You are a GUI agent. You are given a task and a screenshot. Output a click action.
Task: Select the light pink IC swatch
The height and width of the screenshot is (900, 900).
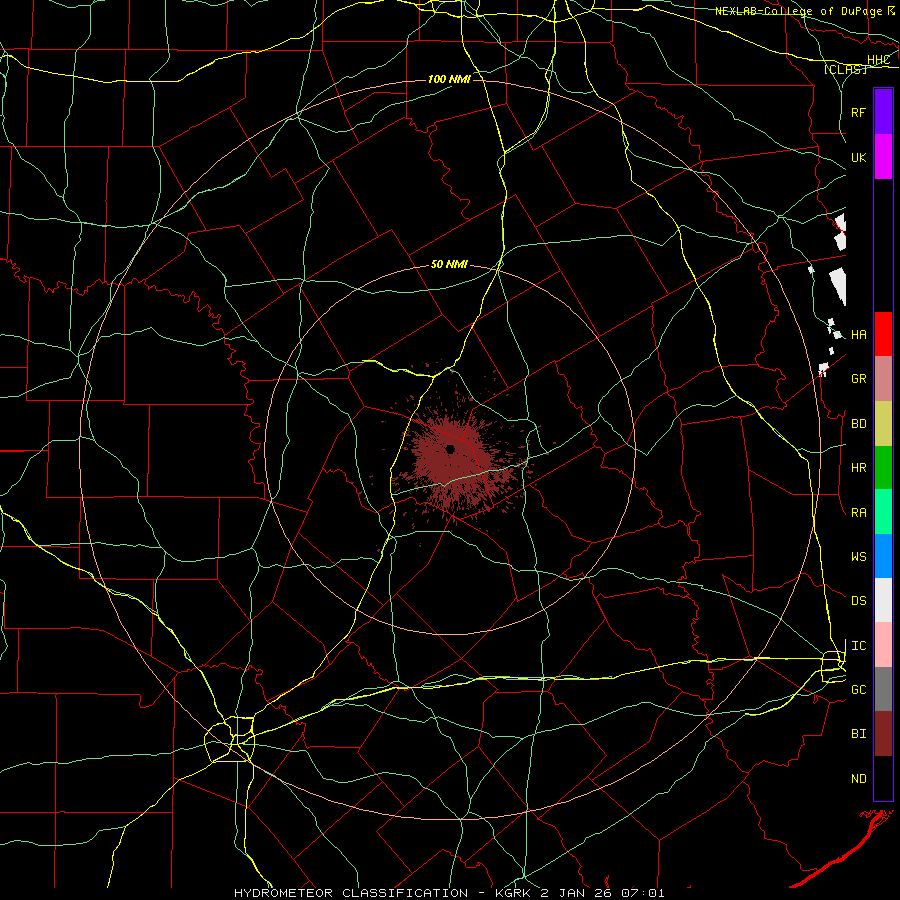coord(883,645)
